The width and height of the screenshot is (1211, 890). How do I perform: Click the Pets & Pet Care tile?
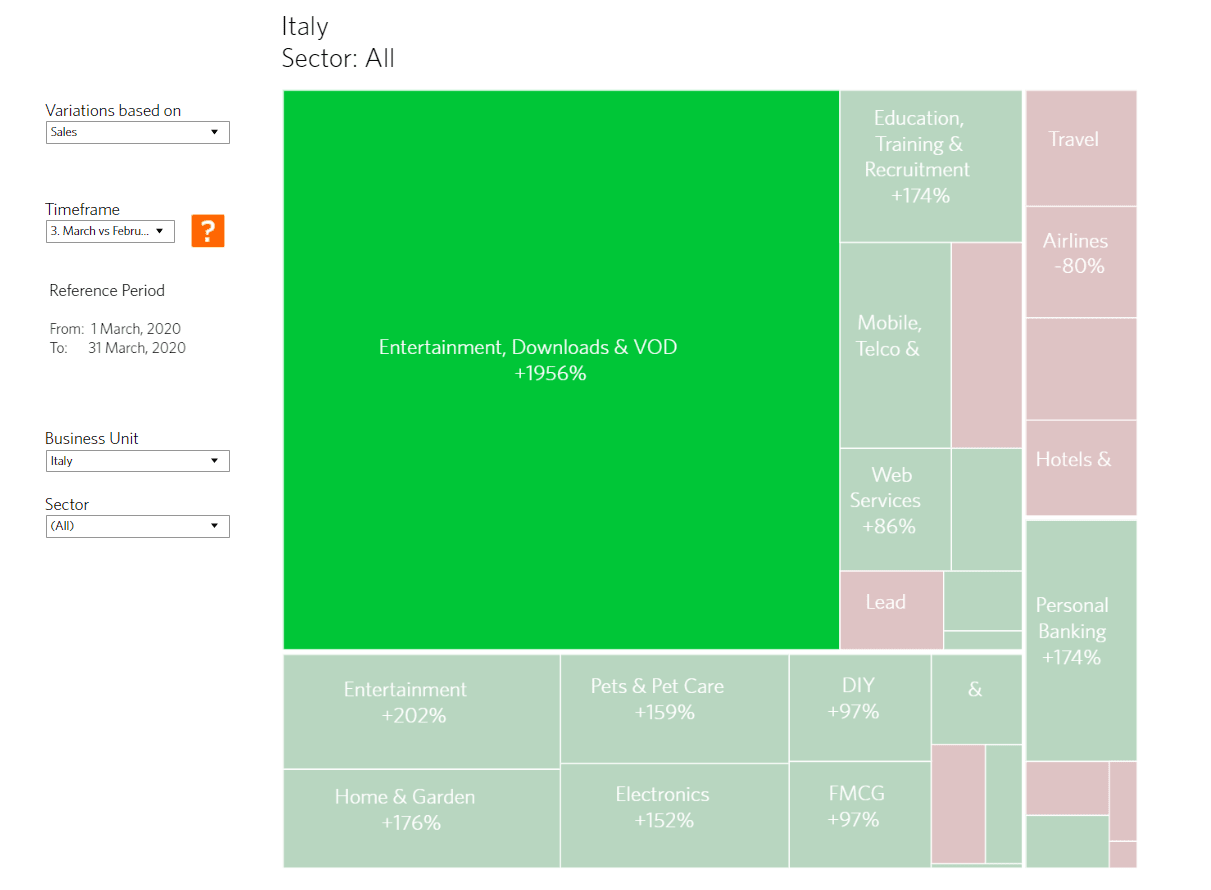click(x=674, y=709)
